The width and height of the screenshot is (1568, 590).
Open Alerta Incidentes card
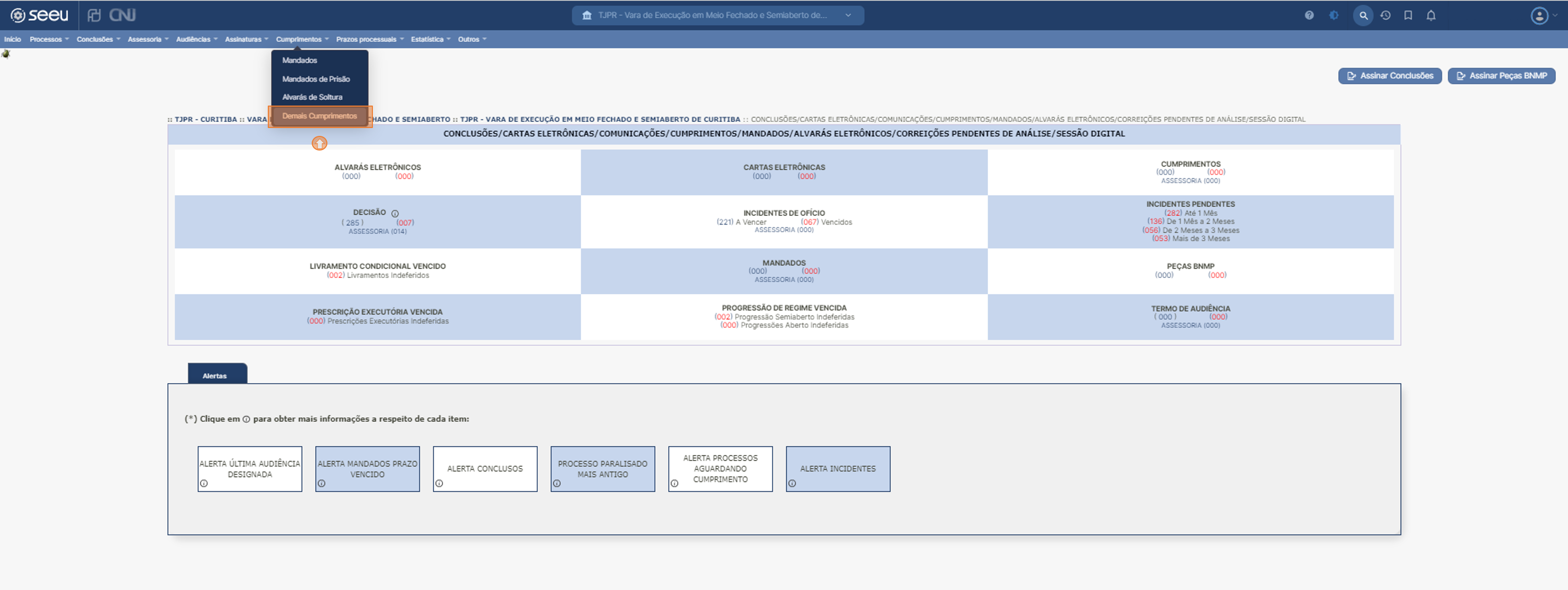pyautogui.click(x=837, y=469)
